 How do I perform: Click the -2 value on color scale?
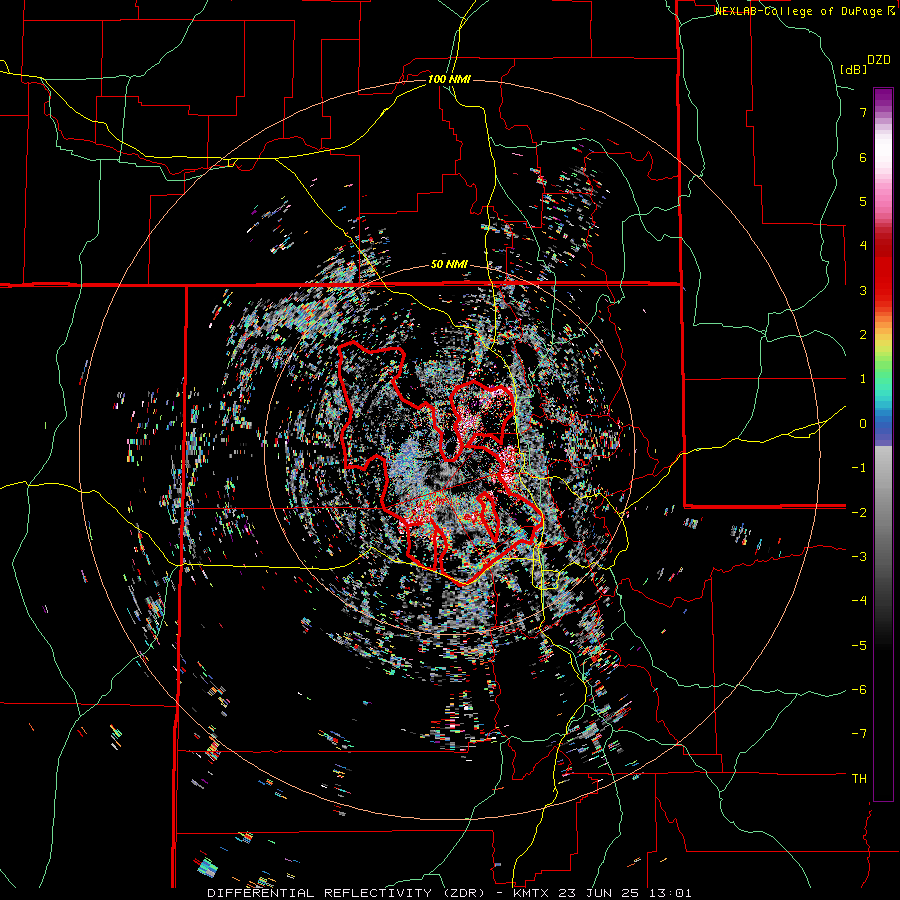(x=859, y=512)
